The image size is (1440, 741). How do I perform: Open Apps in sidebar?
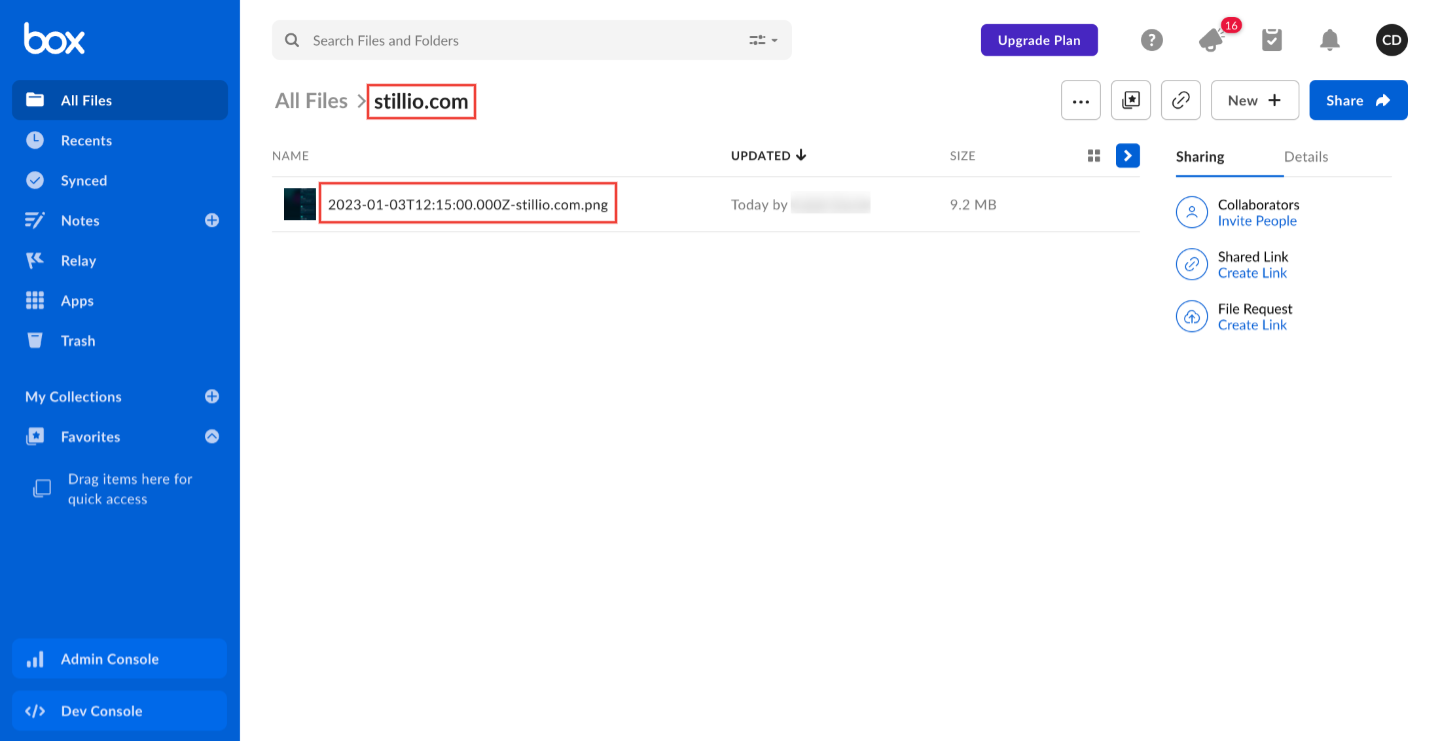point(120,300)
